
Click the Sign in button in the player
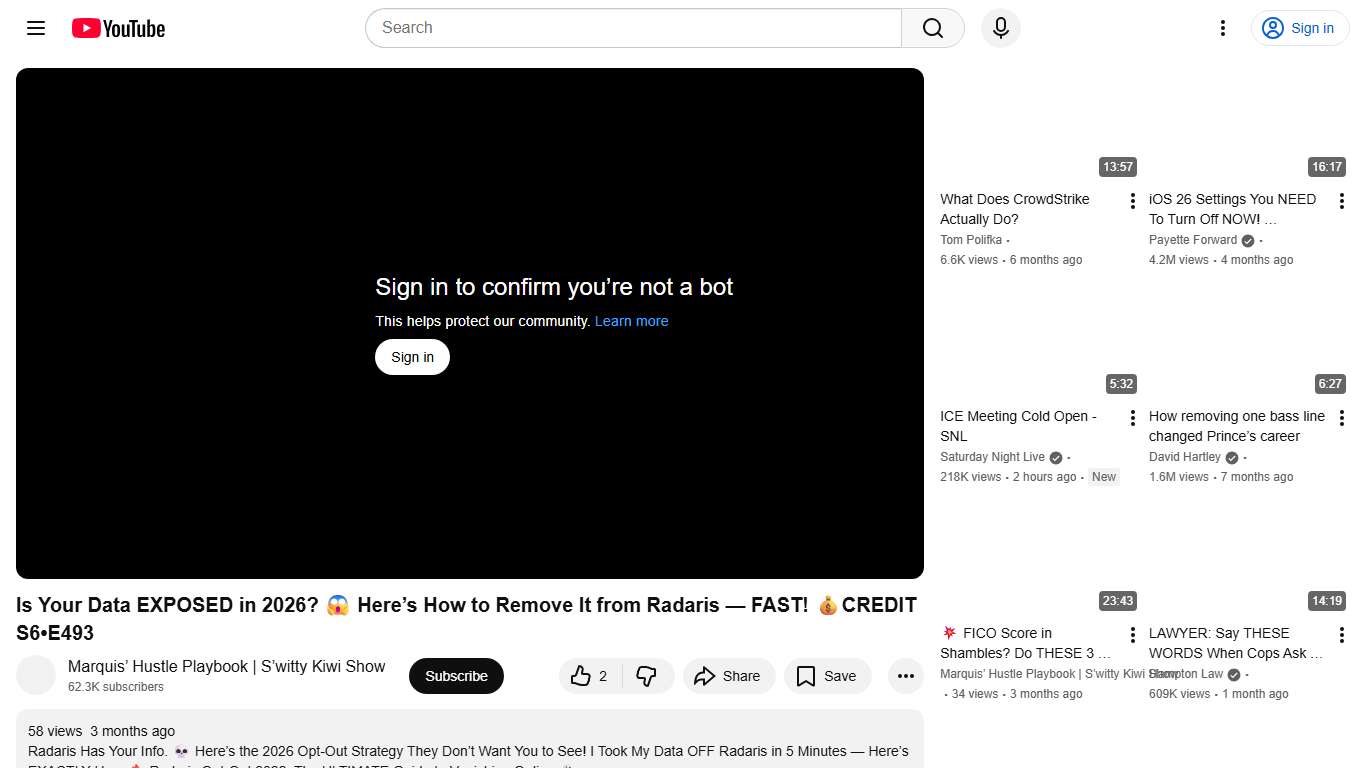[411, 357]
